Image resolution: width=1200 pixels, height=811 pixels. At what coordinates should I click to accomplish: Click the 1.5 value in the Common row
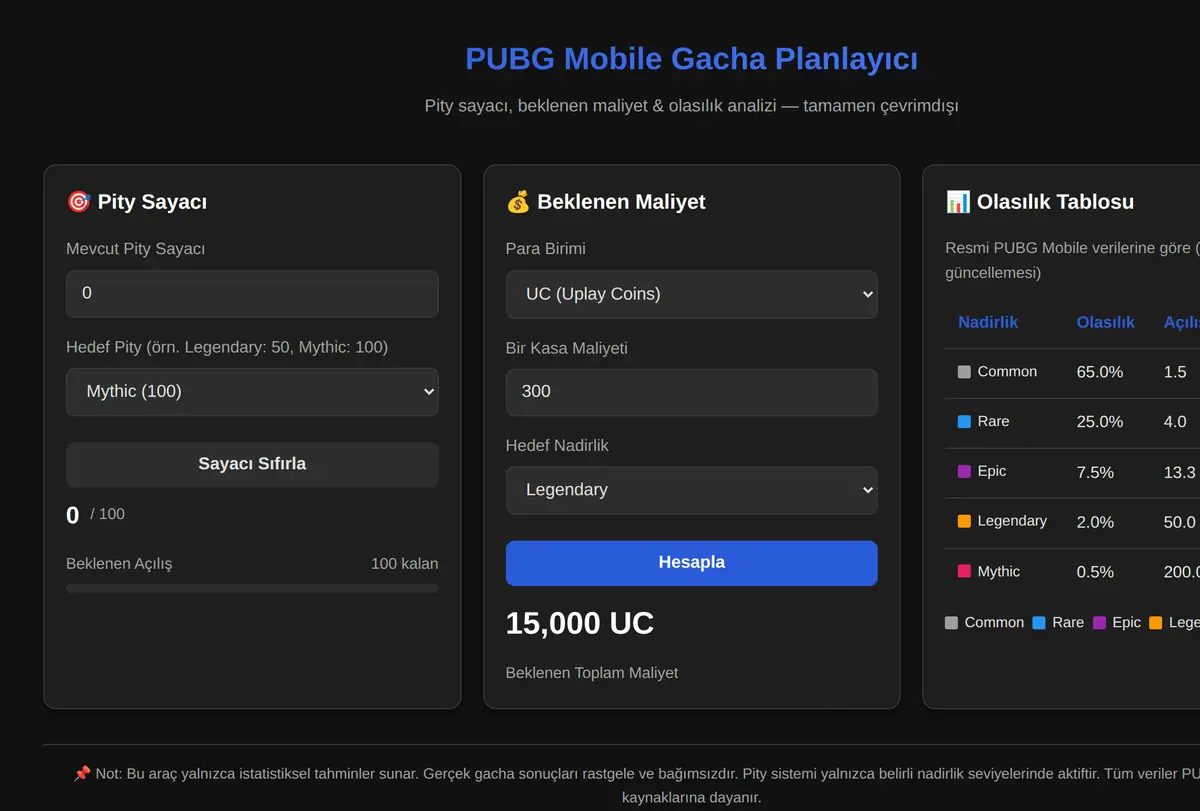tap(1175, 372)
